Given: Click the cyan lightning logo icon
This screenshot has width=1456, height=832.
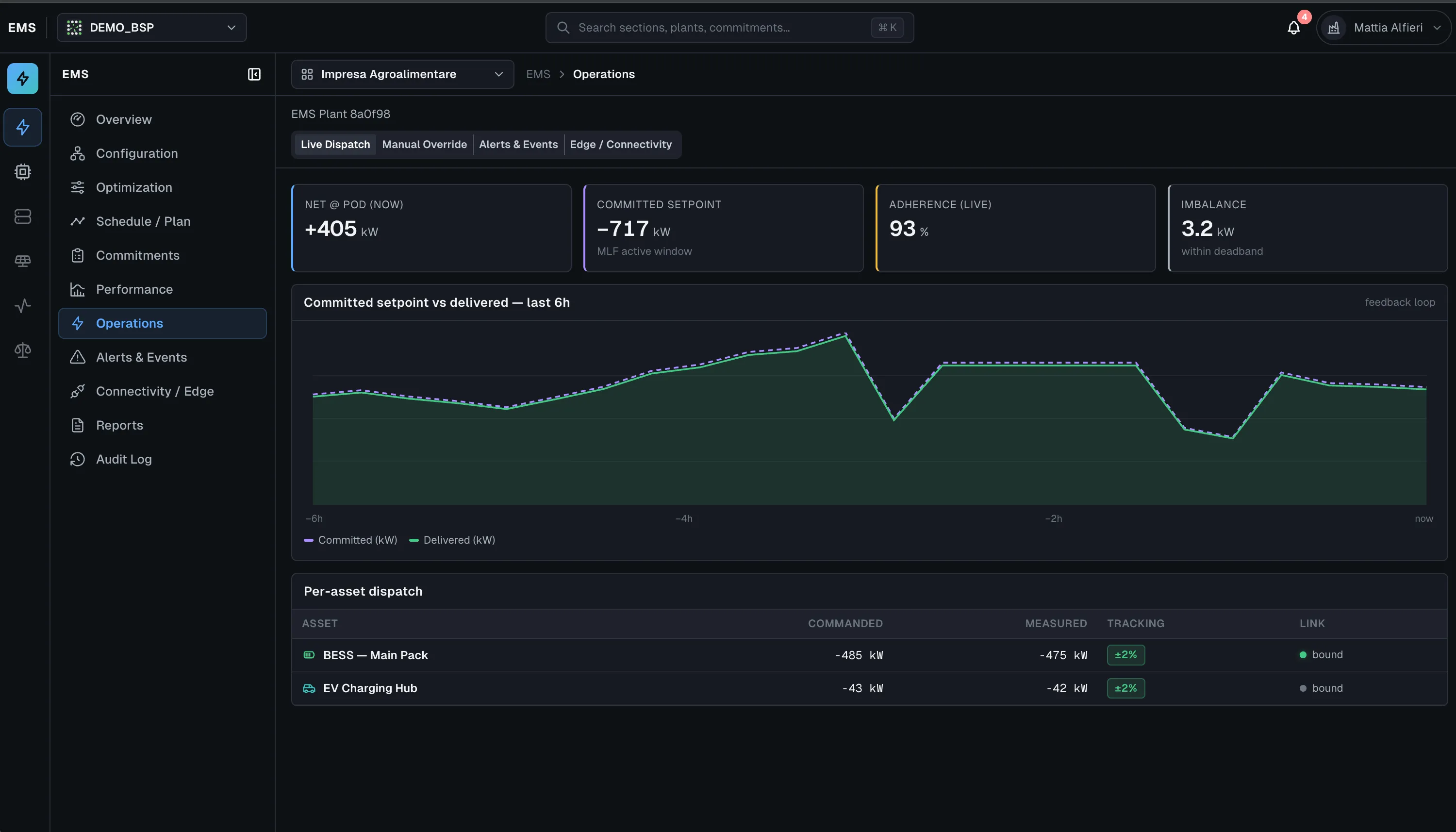Looking at the screenshot, I should 23,79.
